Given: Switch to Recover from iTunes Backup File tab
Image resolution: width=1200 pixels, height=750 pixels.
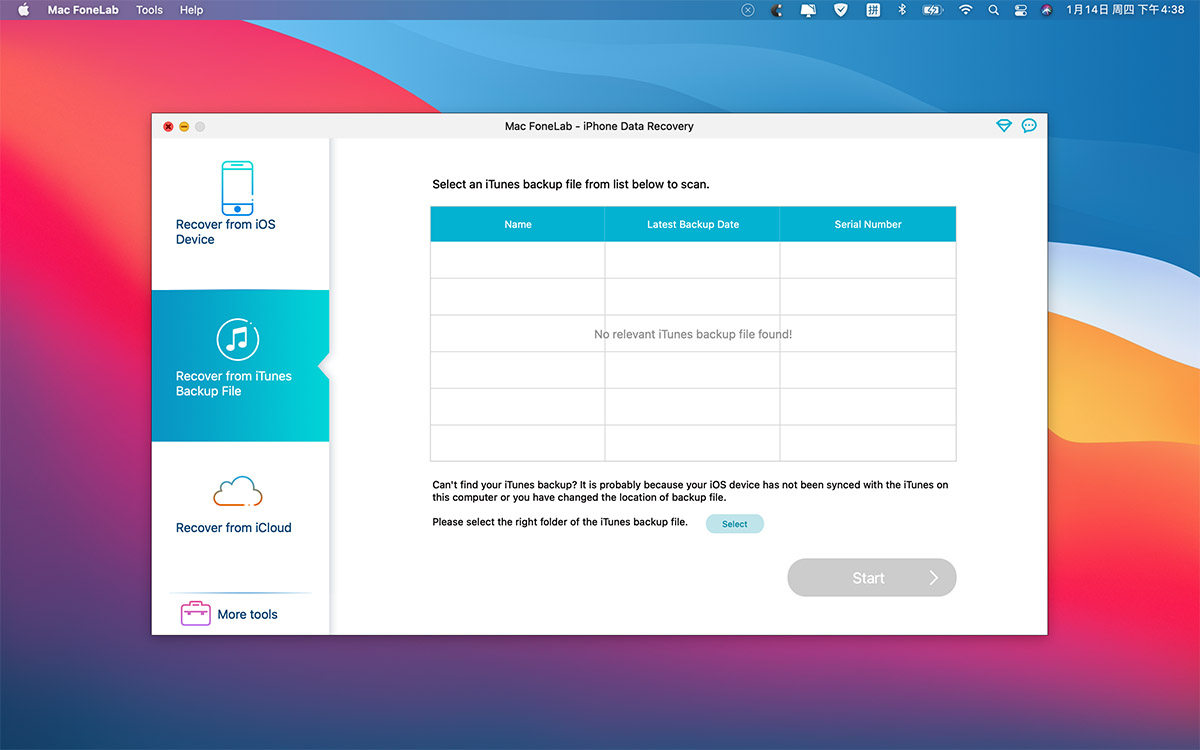Looking at the screenshot, I should (x=240, y=366).
